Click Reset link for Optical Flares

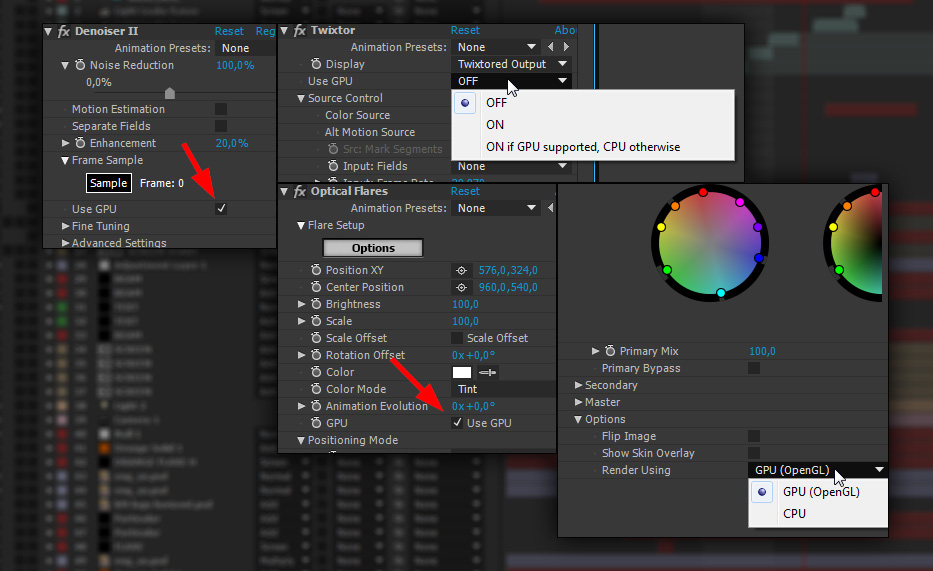pyautogui.click(x=465, y=191)
